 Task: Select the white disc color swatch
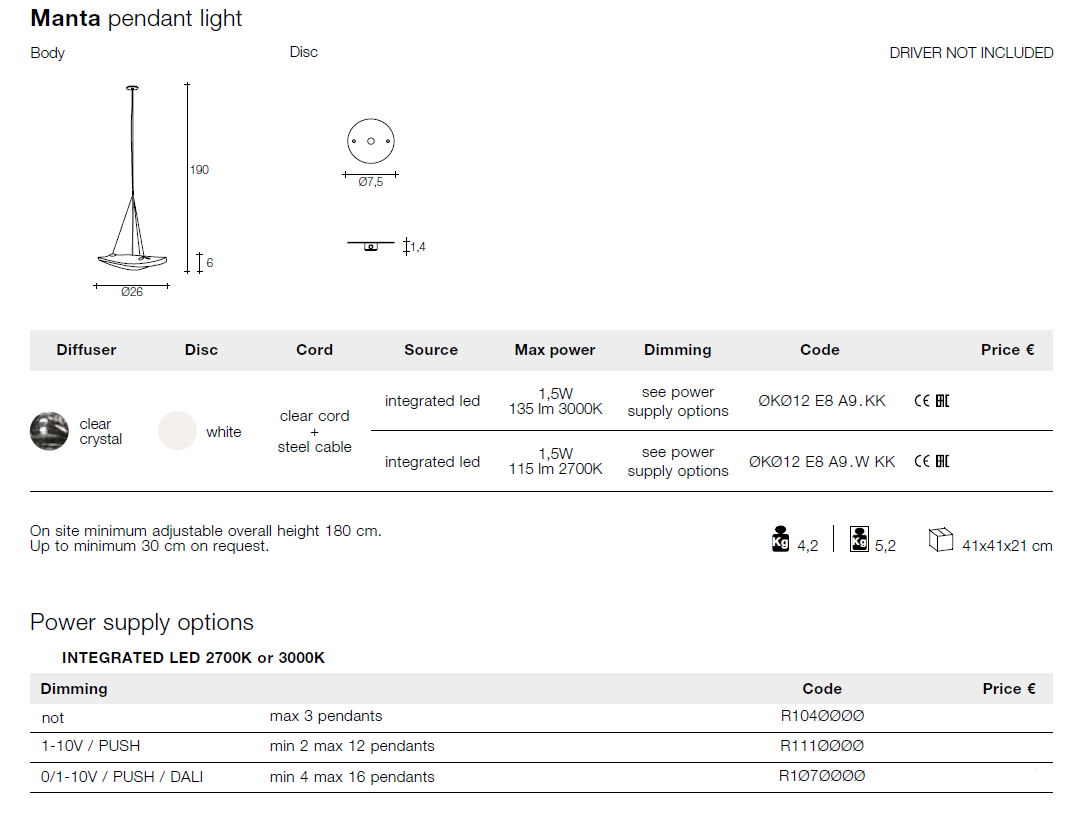click(x=177, y=431)
